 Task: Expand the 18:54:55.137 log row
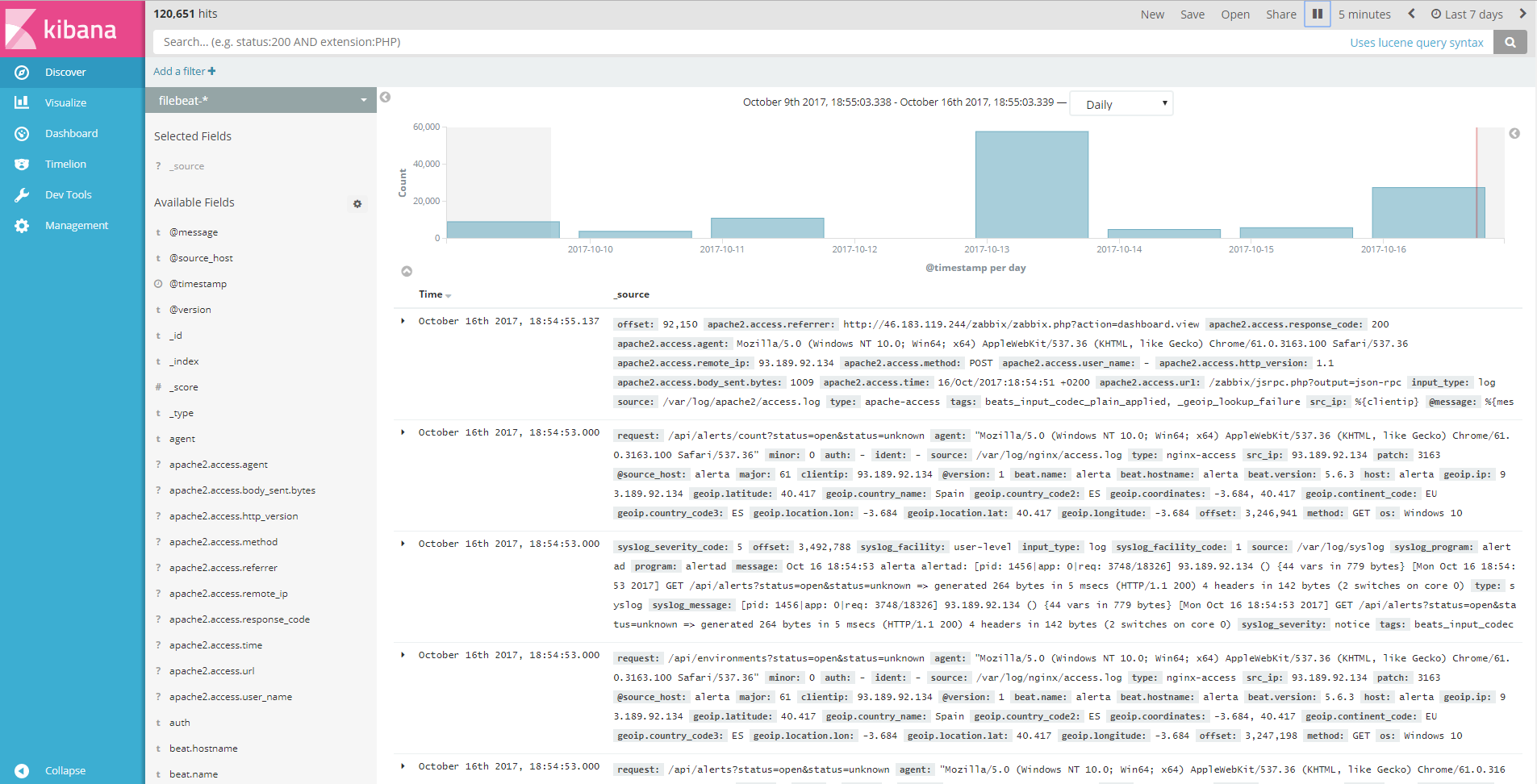pos(403,321)
